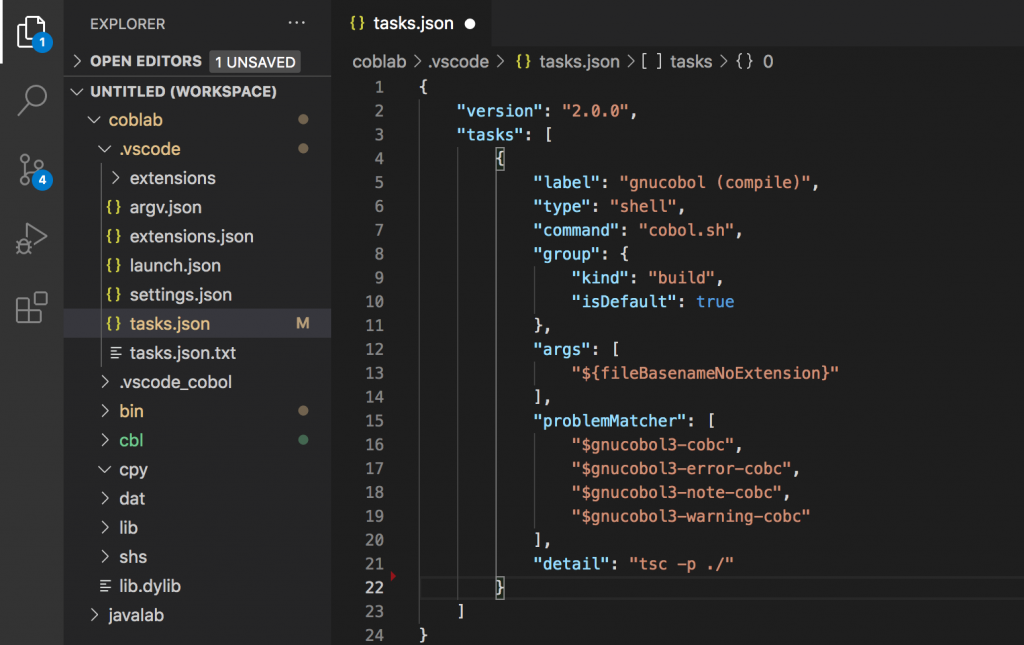
Task: Click "$gnucobol3-warning-cobc" matcher text
Action: pyautogui.click(x=691, y=516)
